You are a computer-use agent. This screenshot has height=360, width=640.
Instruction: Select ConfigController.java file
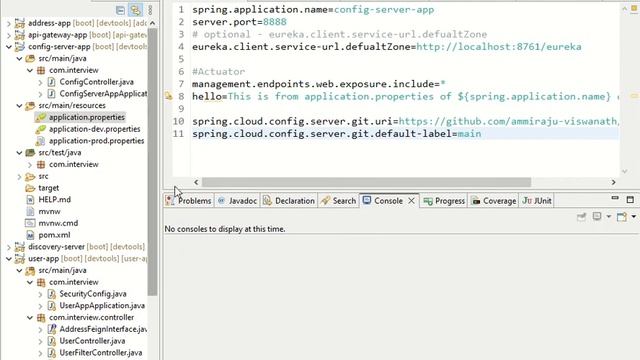[96, 82]
